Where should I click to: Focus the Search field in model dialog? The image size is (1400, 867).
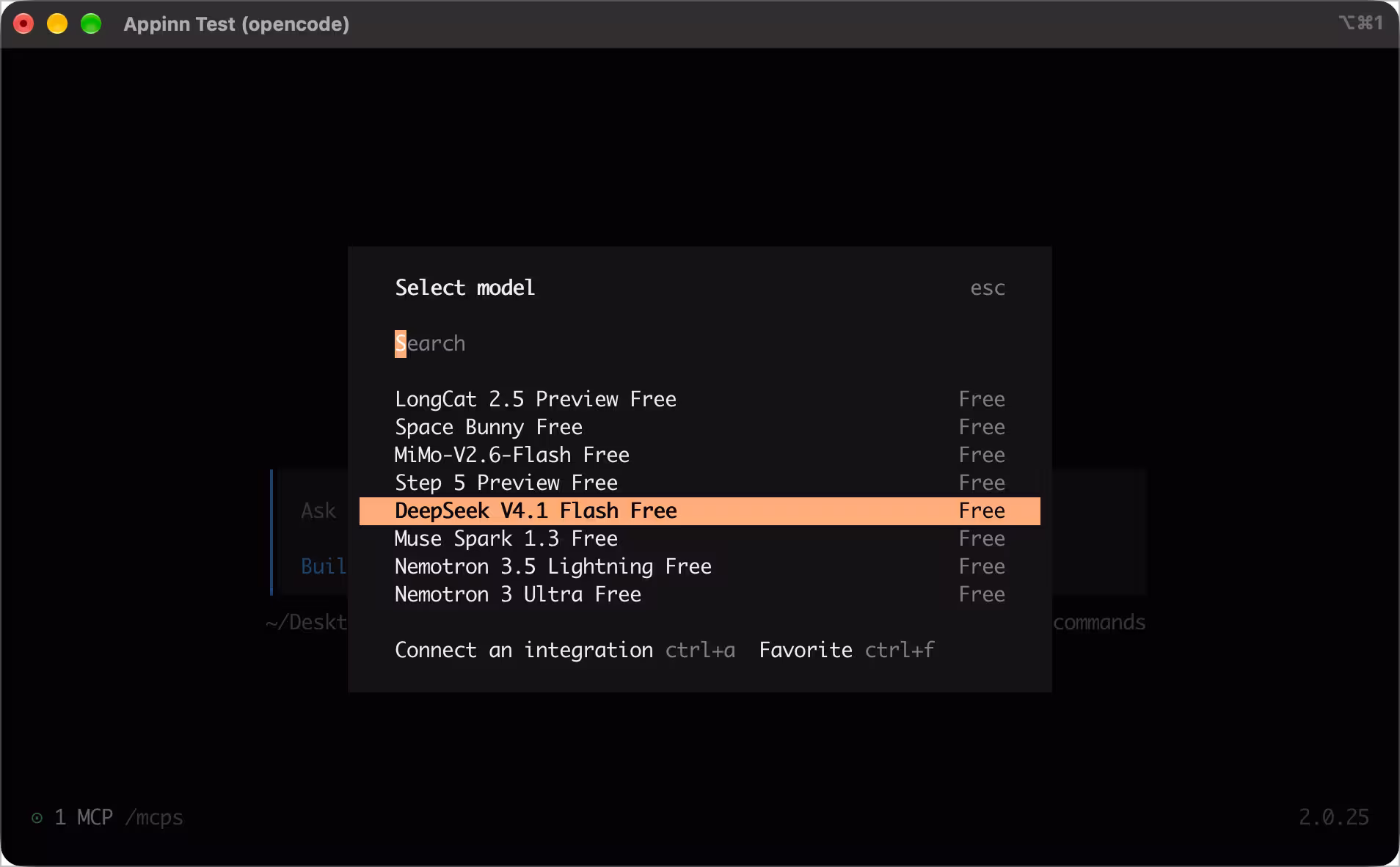point(699,343)
